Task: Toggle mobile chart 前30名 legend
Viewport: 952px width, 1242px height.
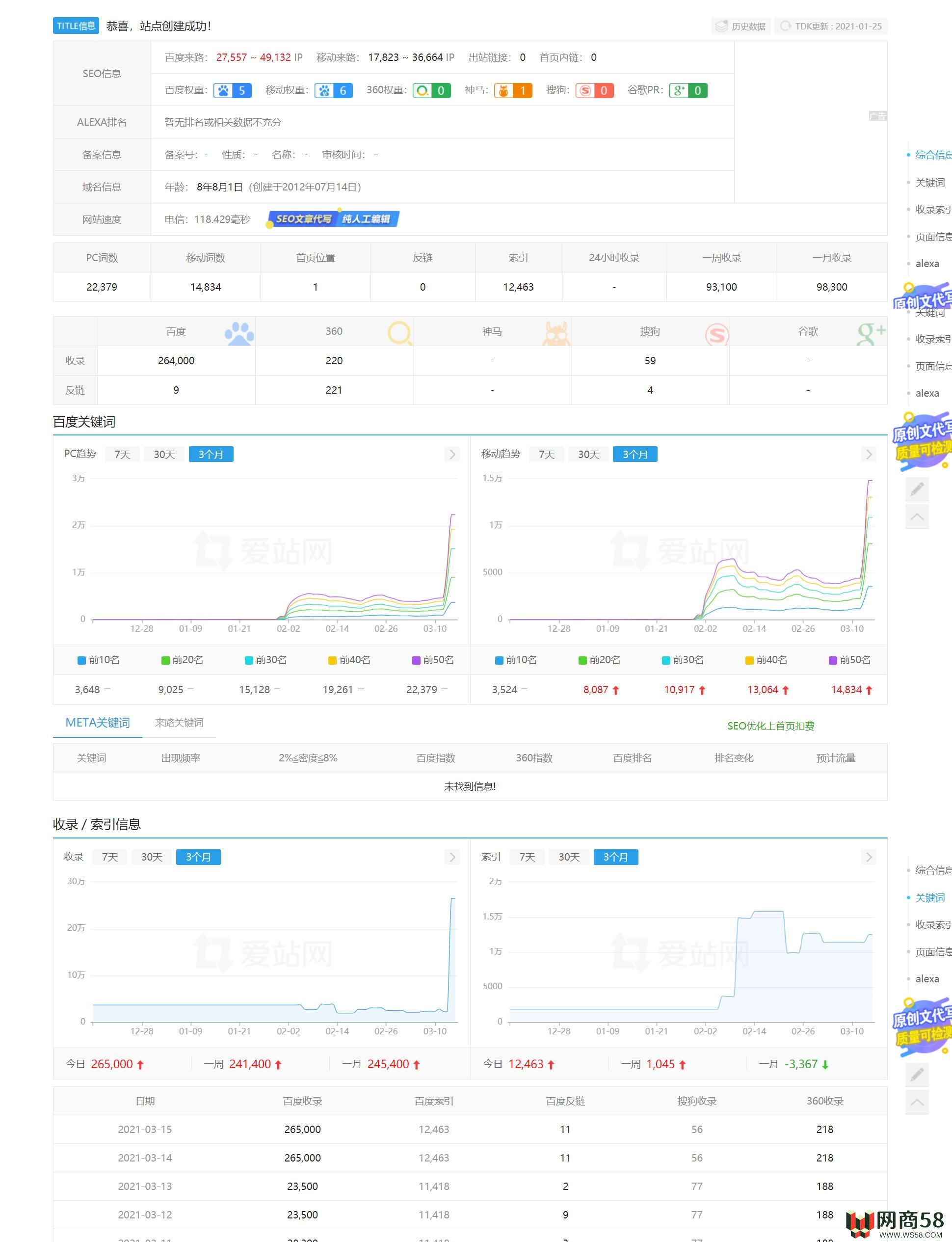Action: coord(683,660)
